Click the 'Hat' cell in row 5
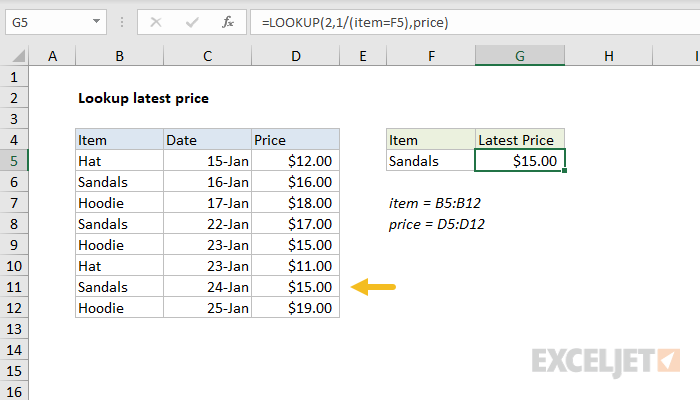The image size is (700, 400). 119,161
